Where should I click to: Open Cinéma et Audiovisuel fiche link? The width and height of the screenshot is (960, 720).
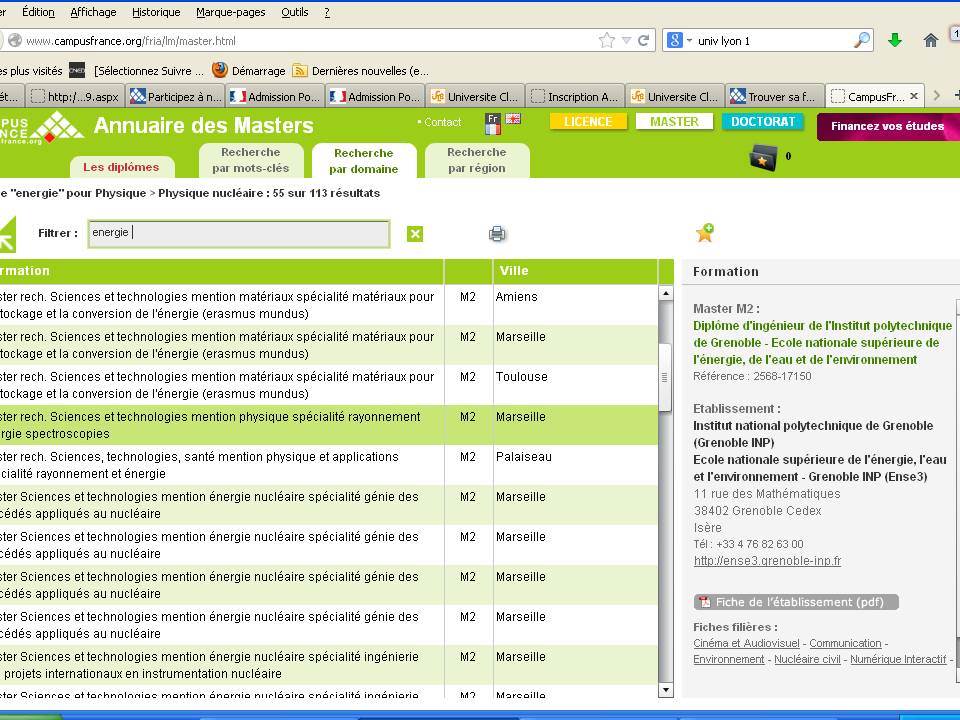746,643
